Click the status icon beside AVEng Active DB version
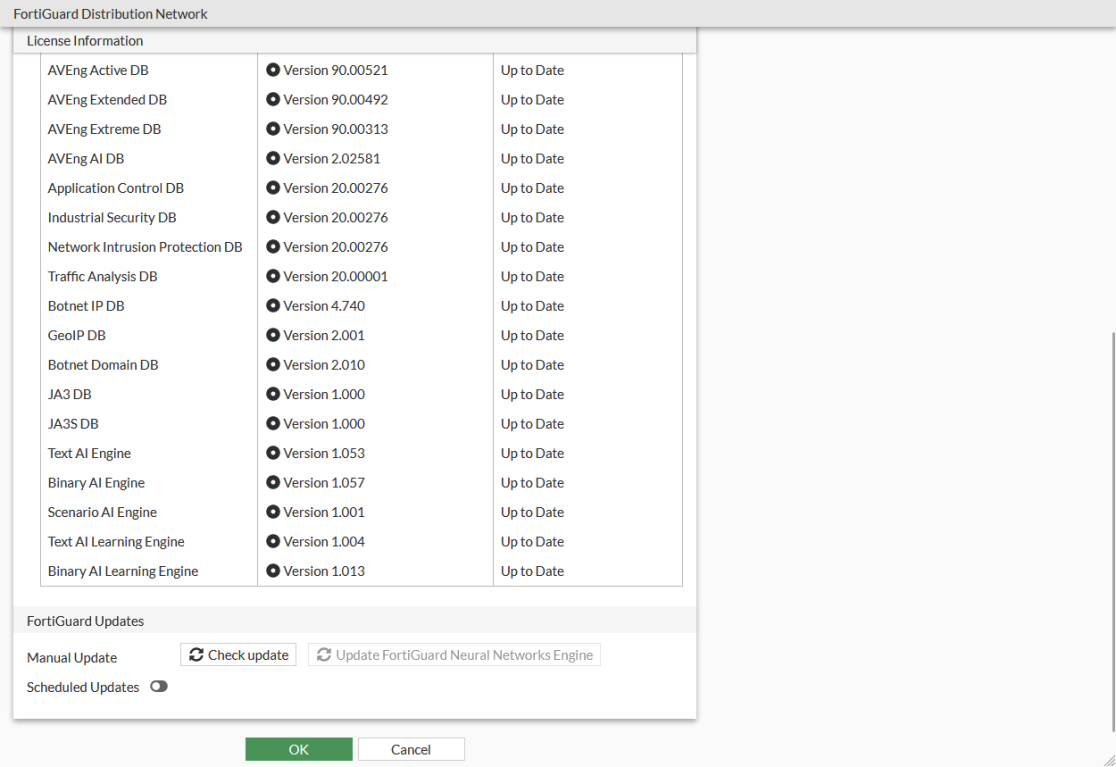Viewport: 1116px width, 767px height. [x=273, y=70]
